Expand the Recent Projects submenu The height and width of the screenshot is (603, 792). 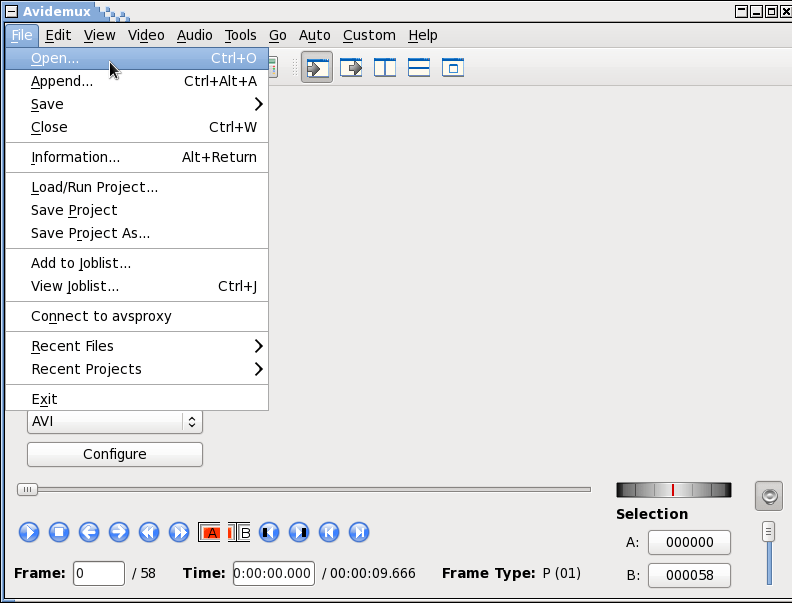(x=137, y=369)
